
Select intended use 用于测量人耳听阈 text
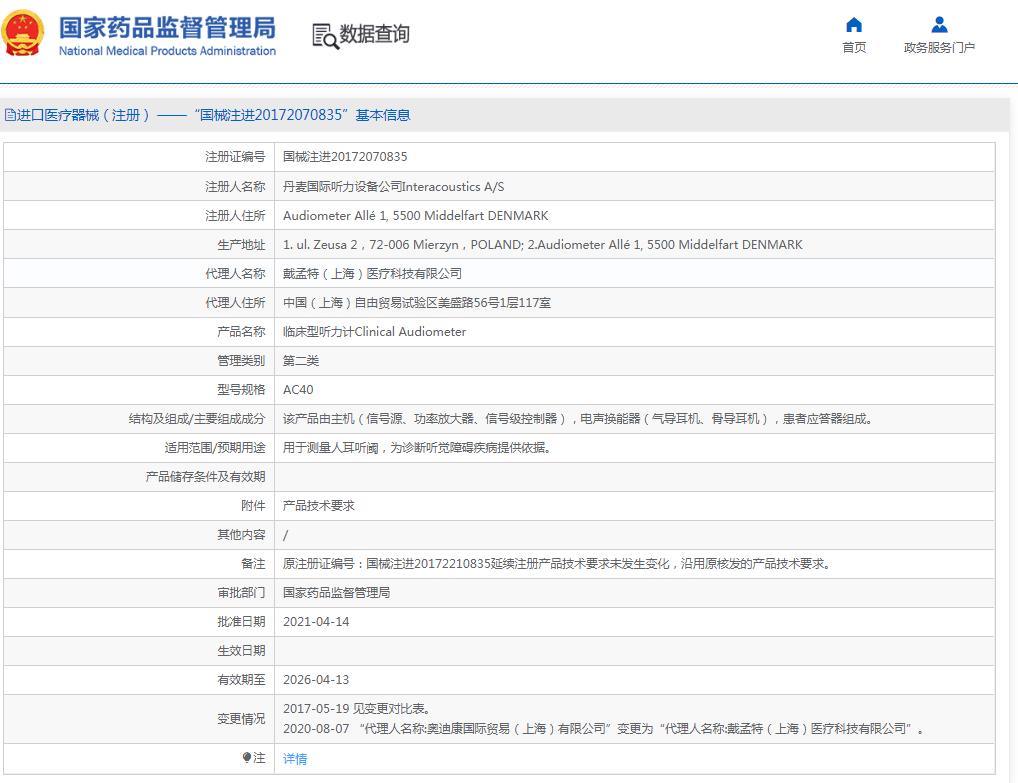point(419,447)
